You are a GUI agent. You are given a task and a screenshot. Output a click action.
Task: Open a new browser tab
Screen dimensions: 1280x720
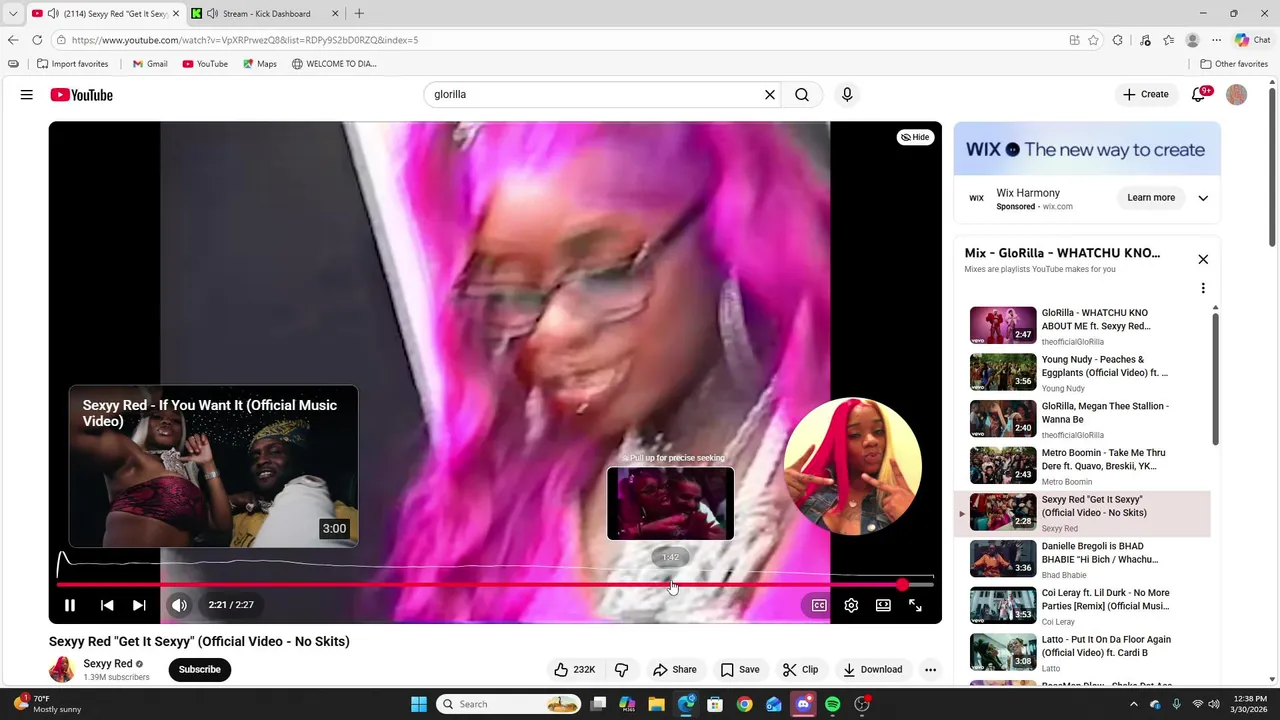pos(359,14)
